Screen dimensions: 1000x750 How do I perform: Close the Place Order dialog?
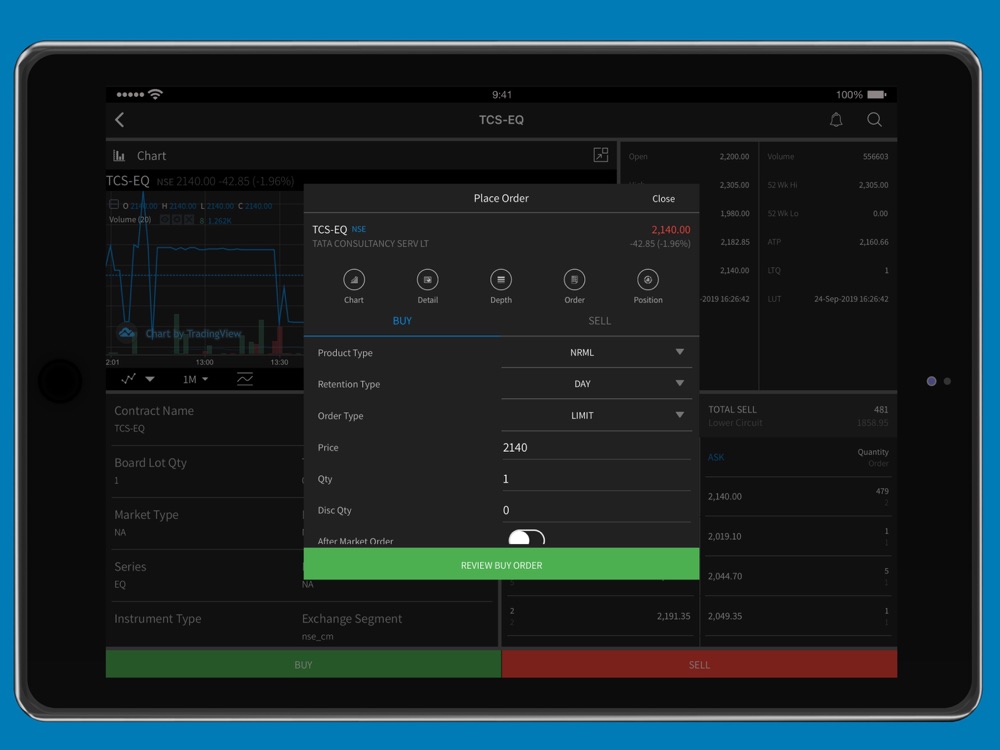coord(663,199)
